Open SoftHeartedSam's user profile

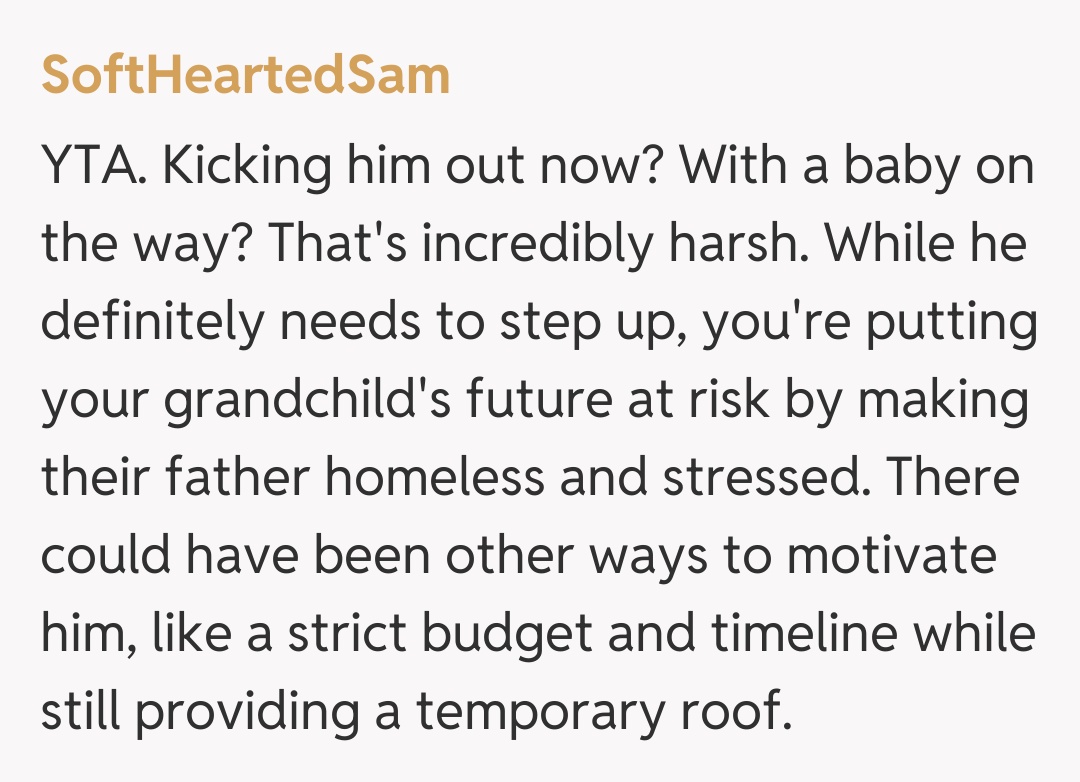tap(245, 77)
